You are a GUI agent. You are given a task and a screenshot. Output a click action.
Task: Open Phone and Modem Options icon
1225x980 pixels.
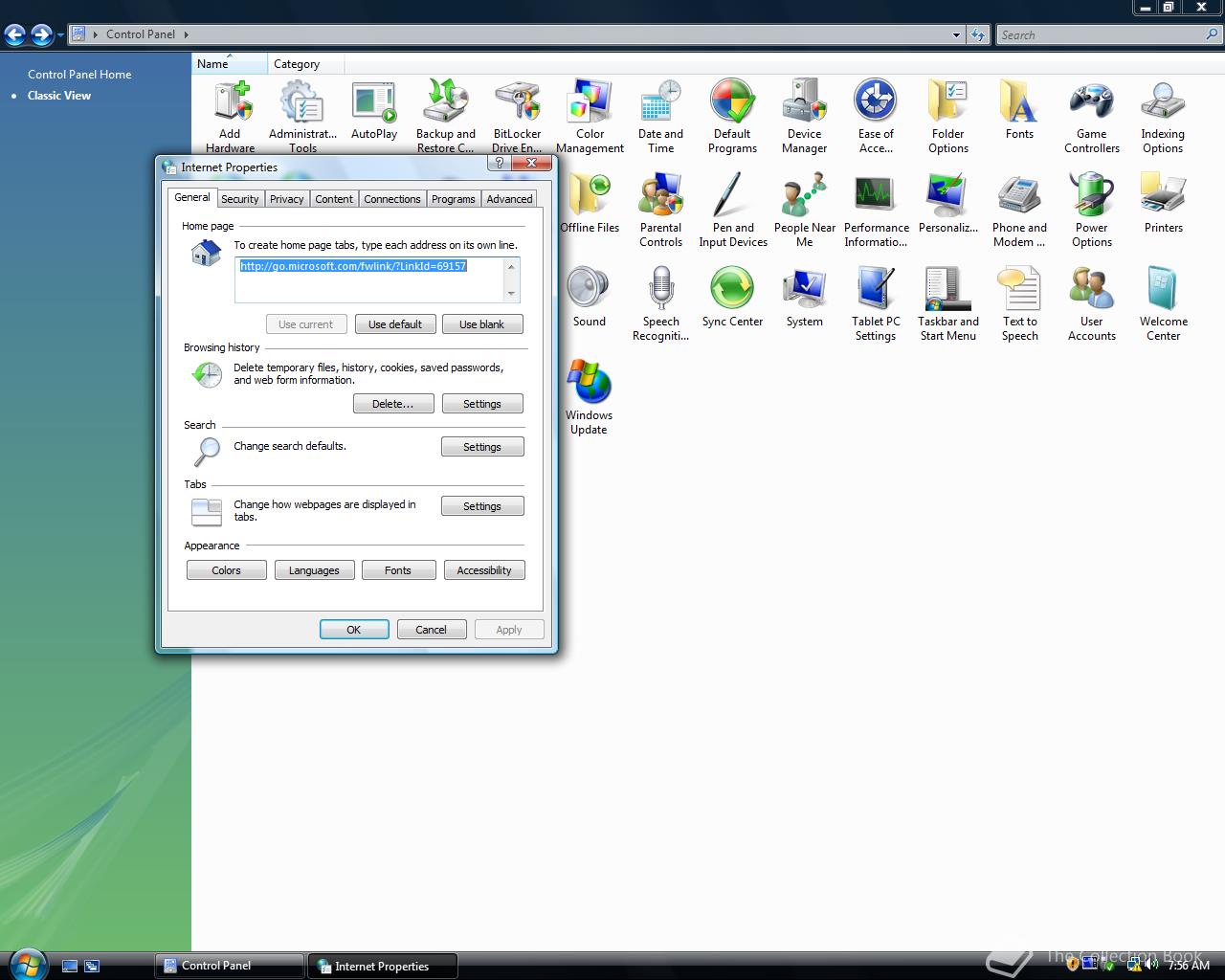[x=1019, y=210]
